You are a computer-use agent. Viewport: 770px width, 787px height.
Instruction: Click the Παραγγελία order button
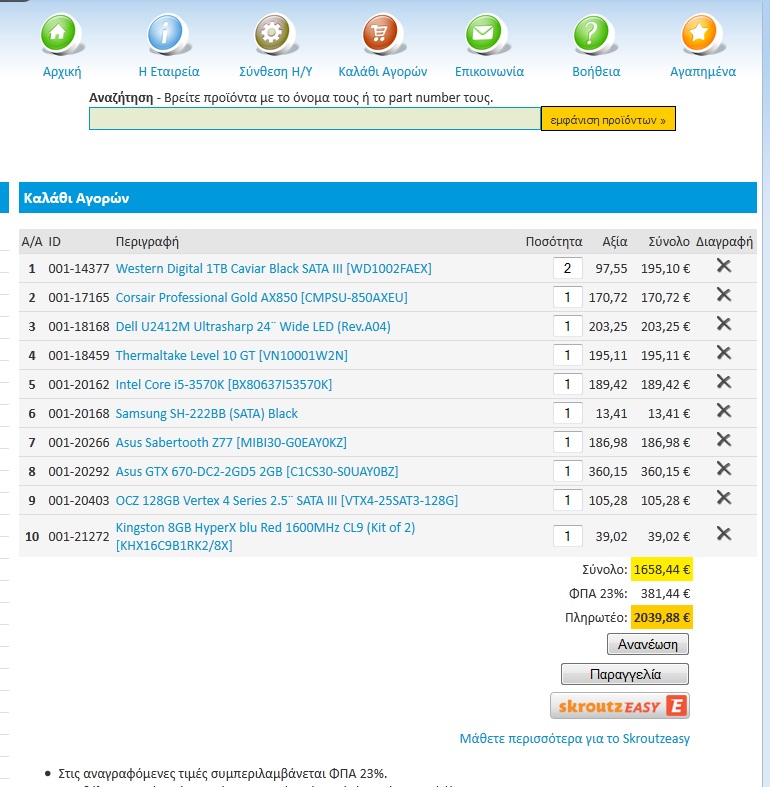pyautogui.click(x=625, y=674)
